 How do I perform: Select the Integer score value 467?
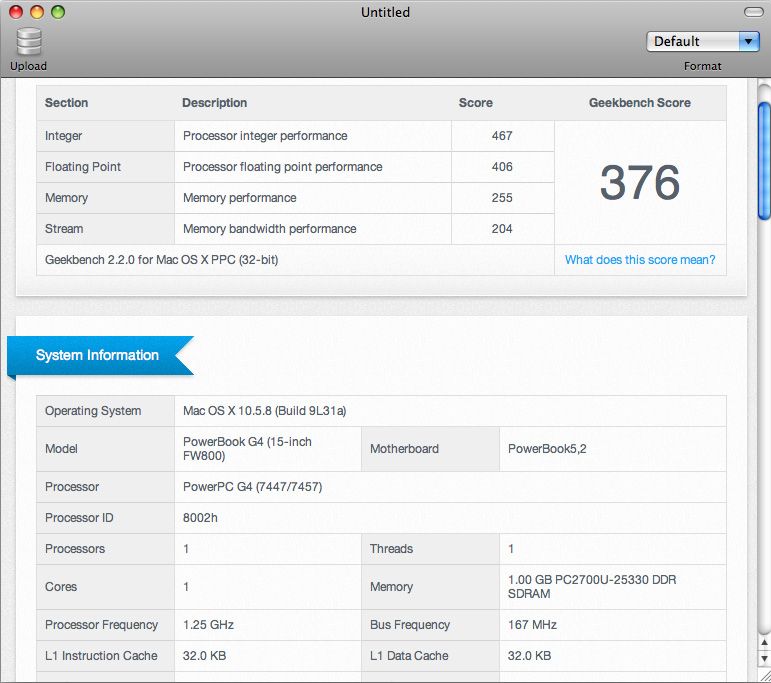(x=502, y=136)
